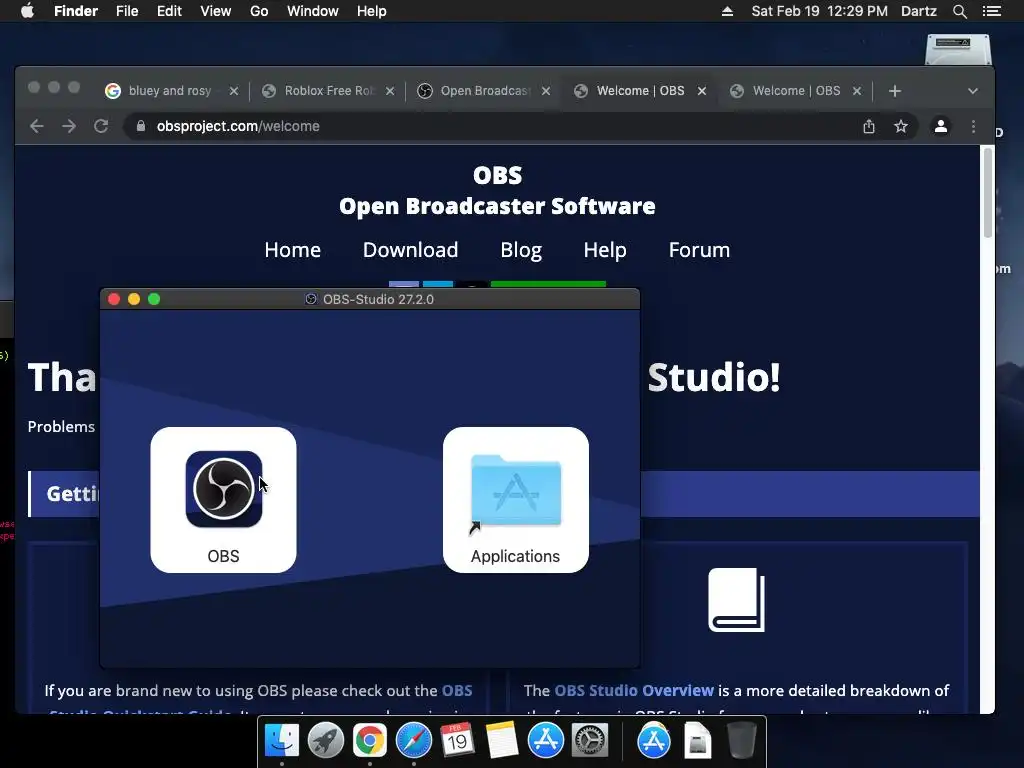
Task: Open Notification Center list icon
Action: coord(991,11)
